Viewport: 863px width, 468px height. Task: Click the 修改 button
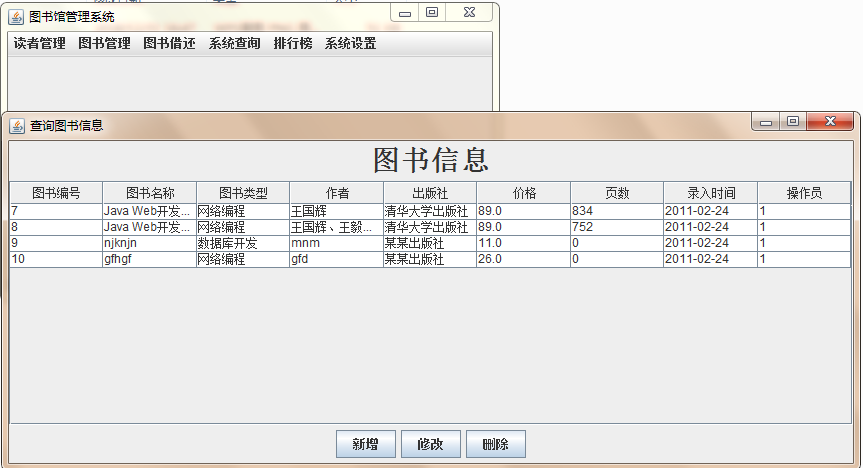click(x=430, y=444)
